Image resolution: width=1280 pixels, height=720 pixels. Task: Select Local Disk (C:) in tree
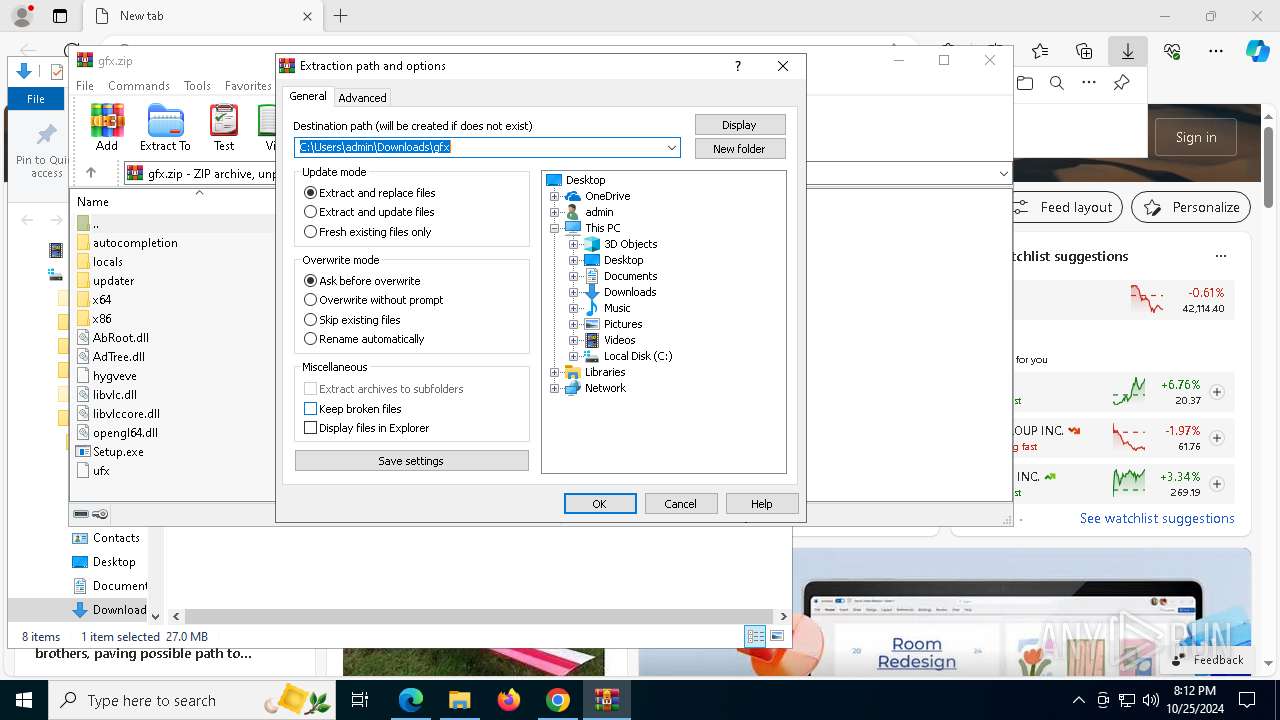click(638, 356)
